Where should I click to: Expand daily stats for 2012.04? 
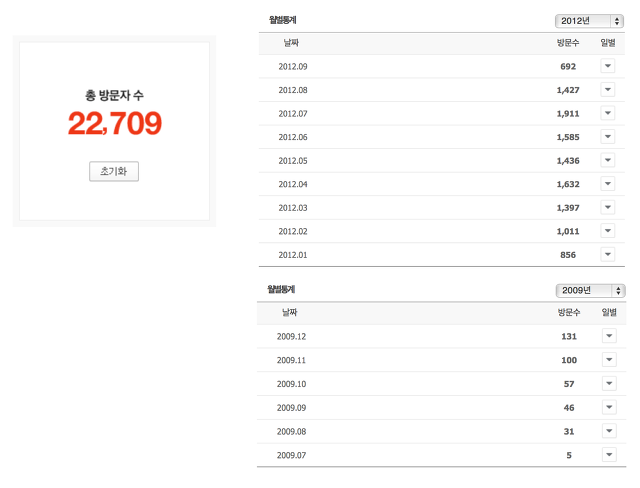coord(608,184)
